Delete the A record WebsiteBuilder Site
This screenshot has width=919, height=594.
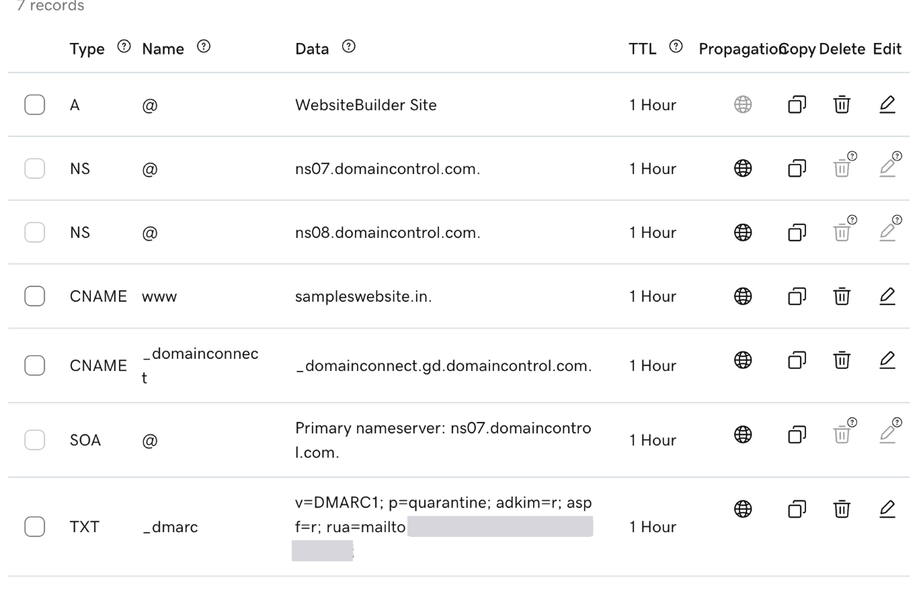[x=842, y=104]
